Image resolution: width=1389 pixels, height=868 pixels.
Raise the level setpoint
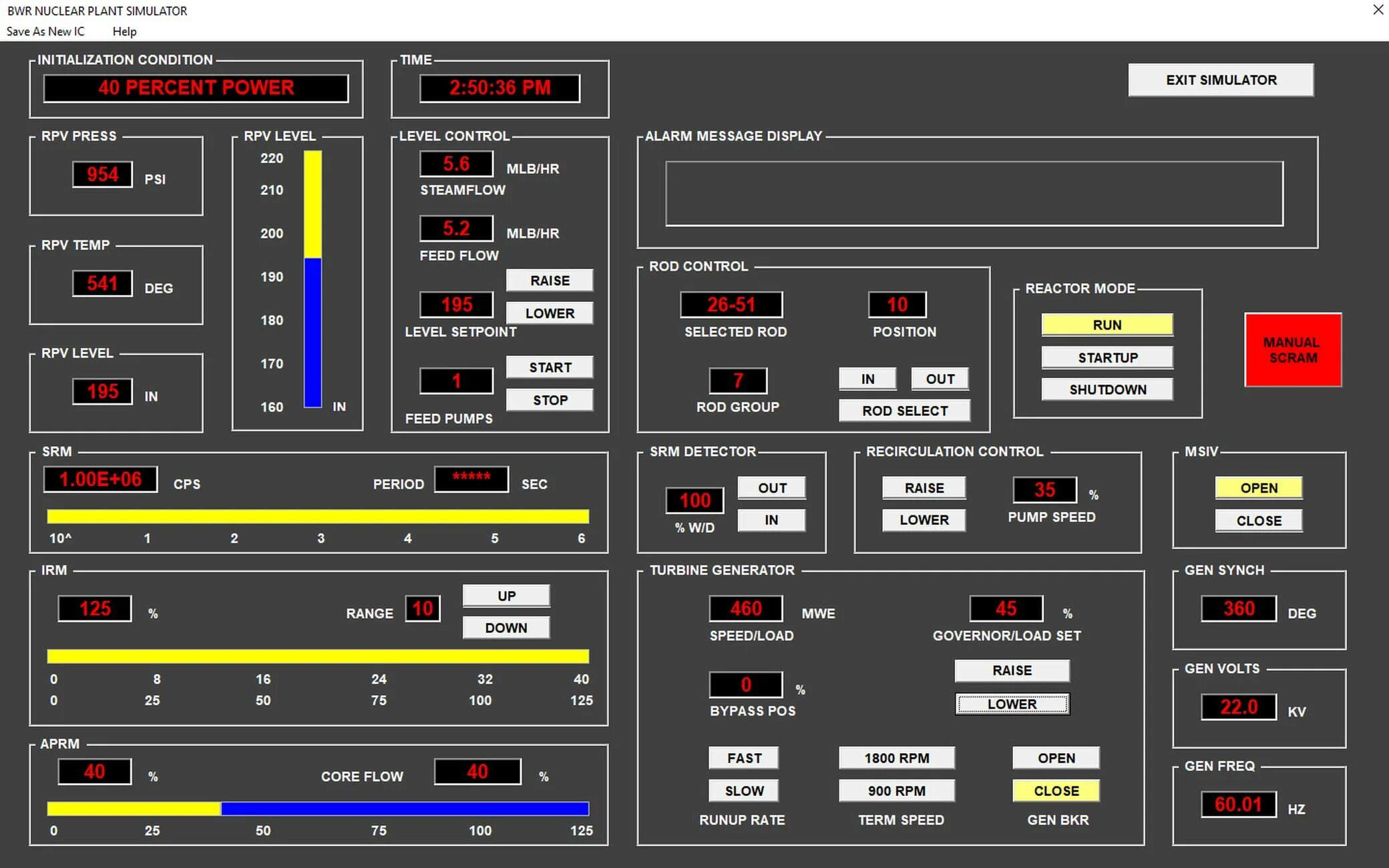[x=549, y=280]
